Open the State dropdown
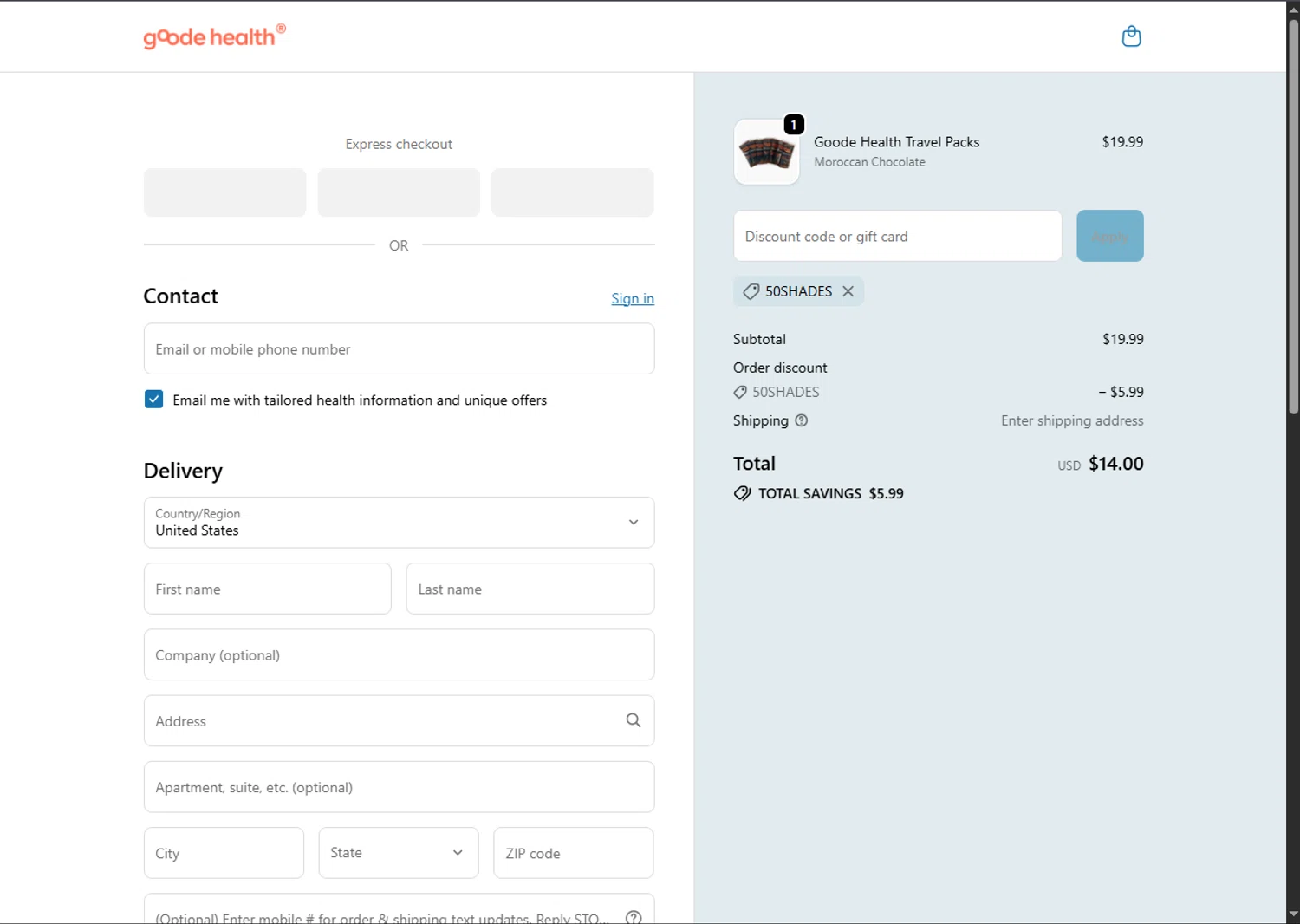The image size is (1300, 924). click(x=399, y=853)
